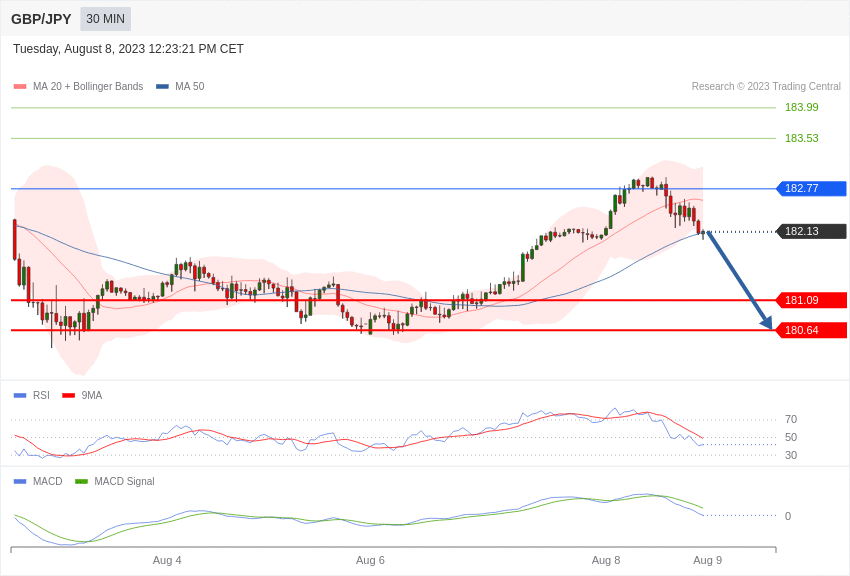Click the Aug 9 date axis label
This screenshot has height=576, width=850.
point(707,560)
